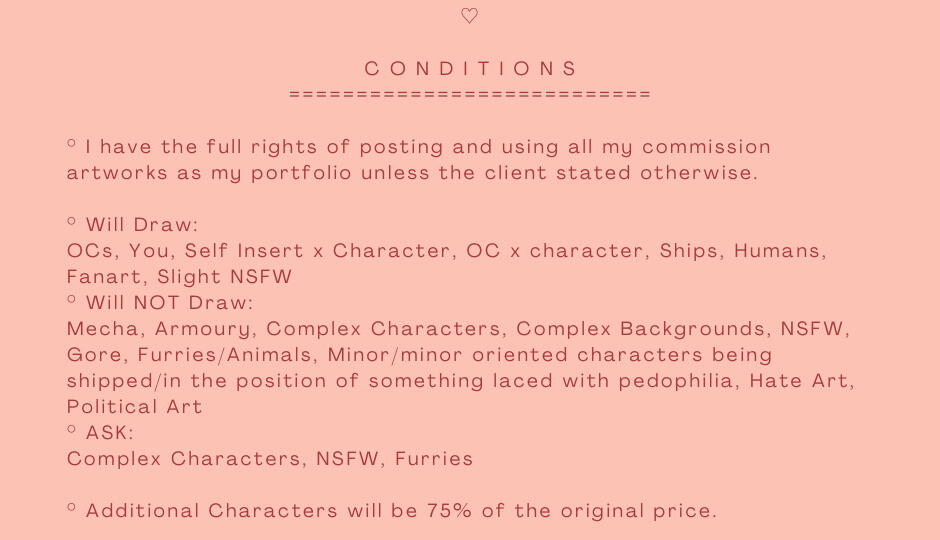Screen dimensions: 940x540
Task: Click the bullet before "Additional Characters"
Action: click(x=72, y=508)
